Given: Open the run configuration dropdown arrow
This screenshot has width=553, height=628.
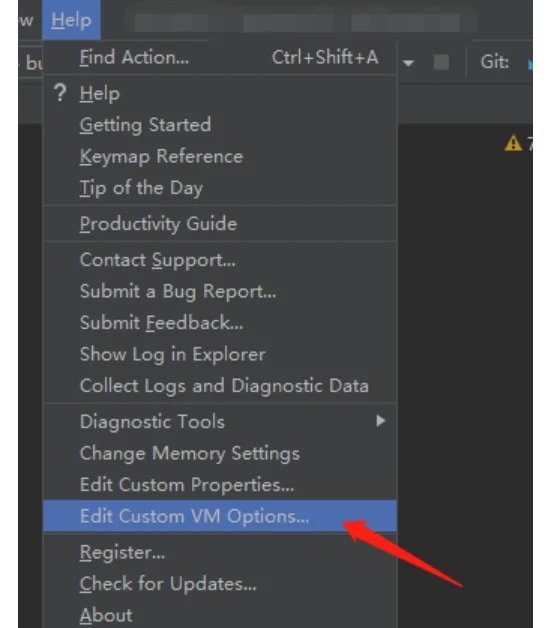Looking at the screenshot, I should click(x=408, y=63).
